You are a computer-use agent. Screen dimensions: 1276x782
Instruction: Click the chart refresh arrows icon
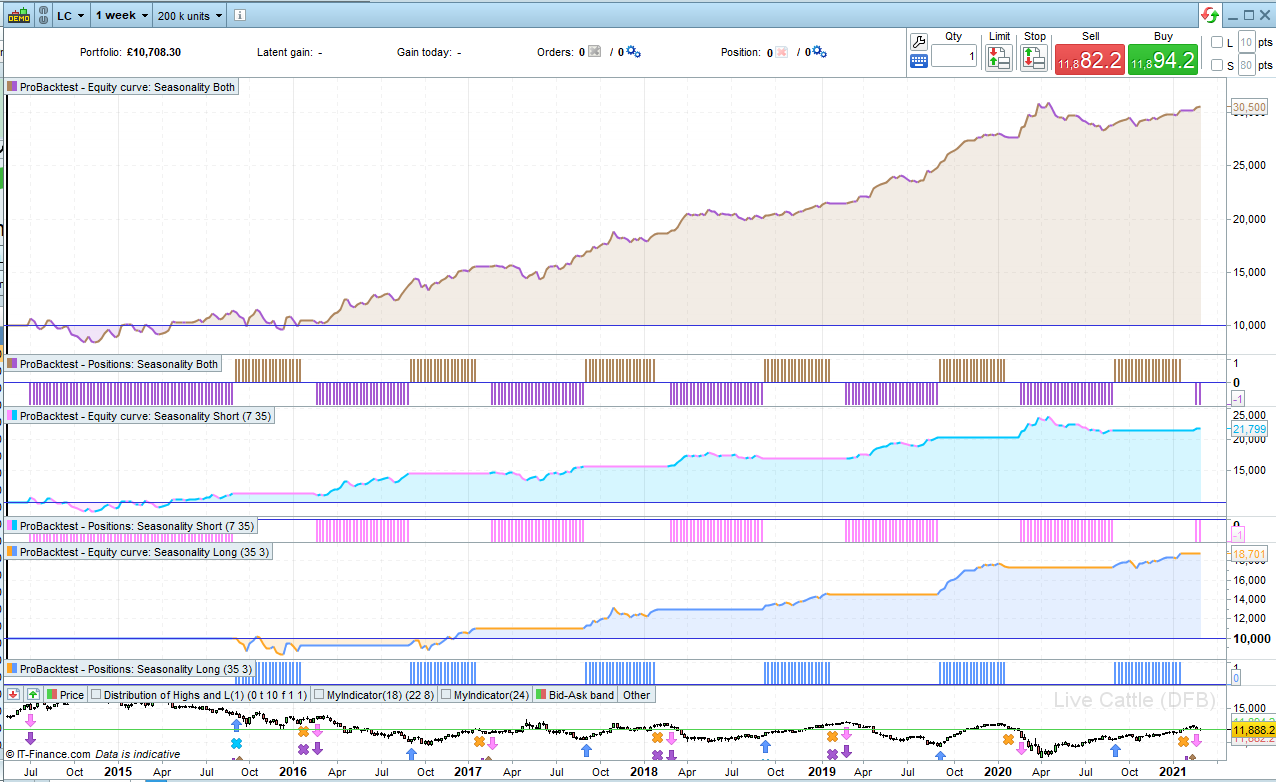tap(1211, 15)
